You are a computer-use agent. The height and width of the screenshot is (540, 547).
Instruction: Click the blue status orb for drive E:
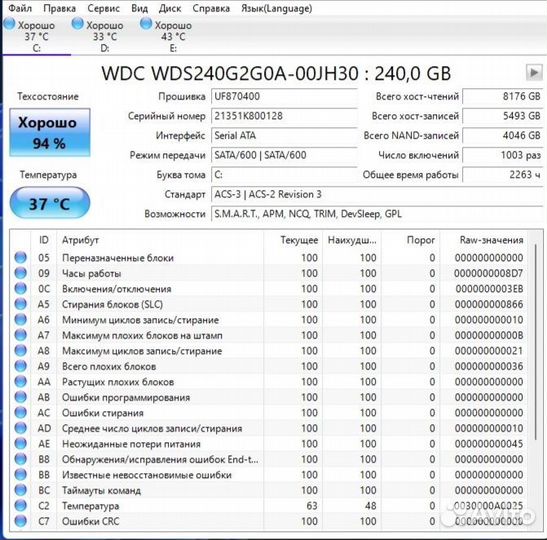[146, 24]
